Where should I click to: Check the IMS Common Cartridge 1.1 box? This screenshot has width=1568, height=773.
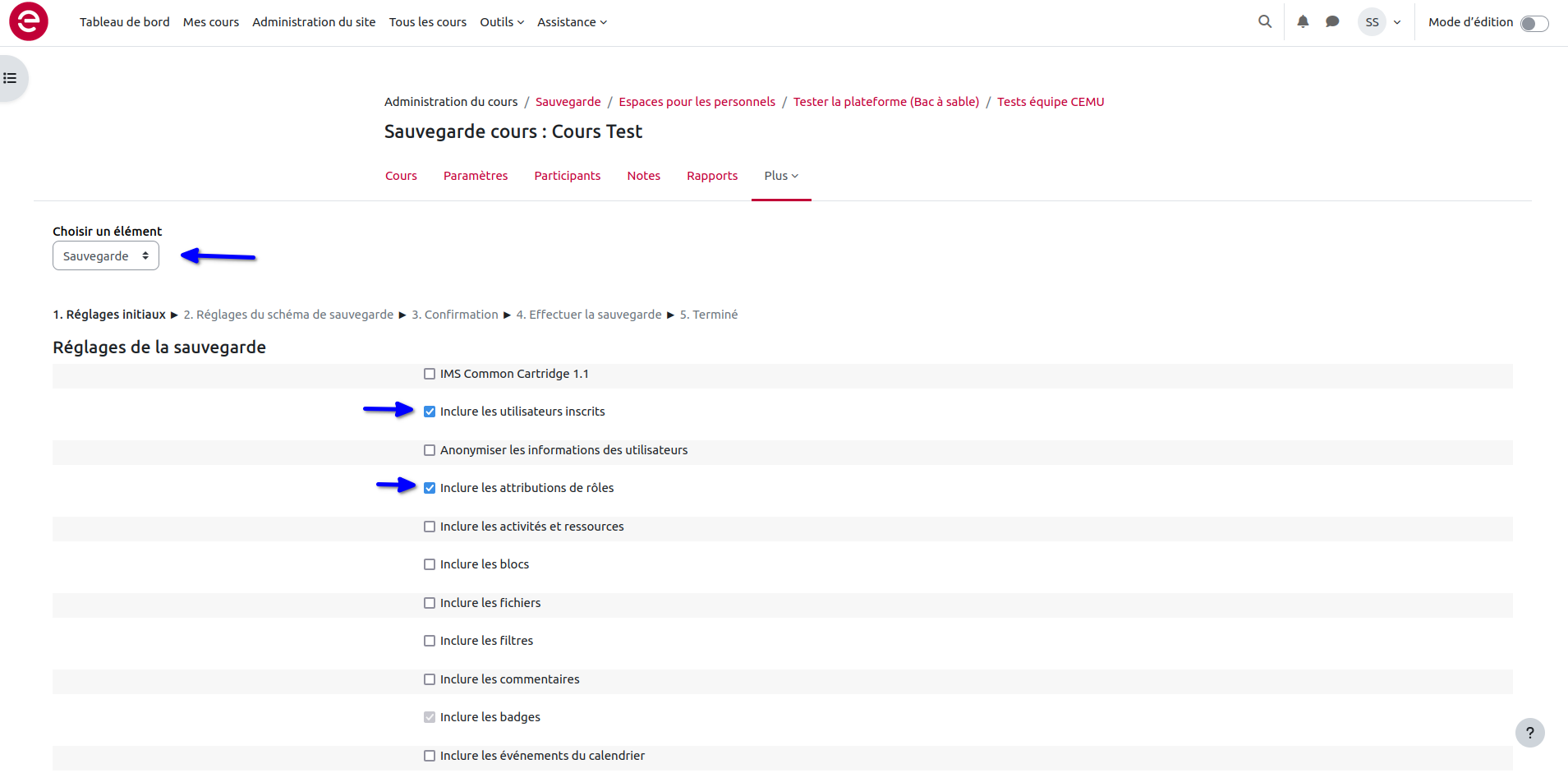tap(430, 374)
